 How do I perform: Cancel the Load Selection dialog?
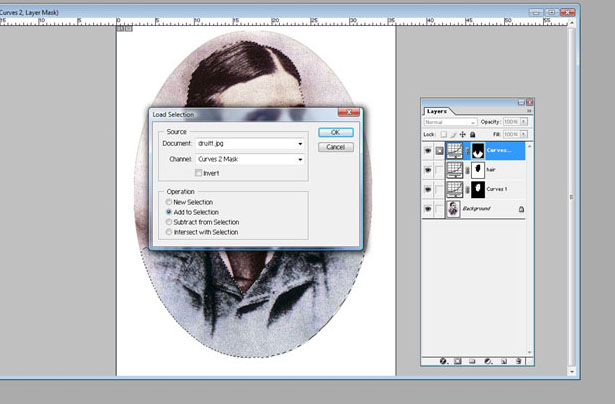click(335, 147)
